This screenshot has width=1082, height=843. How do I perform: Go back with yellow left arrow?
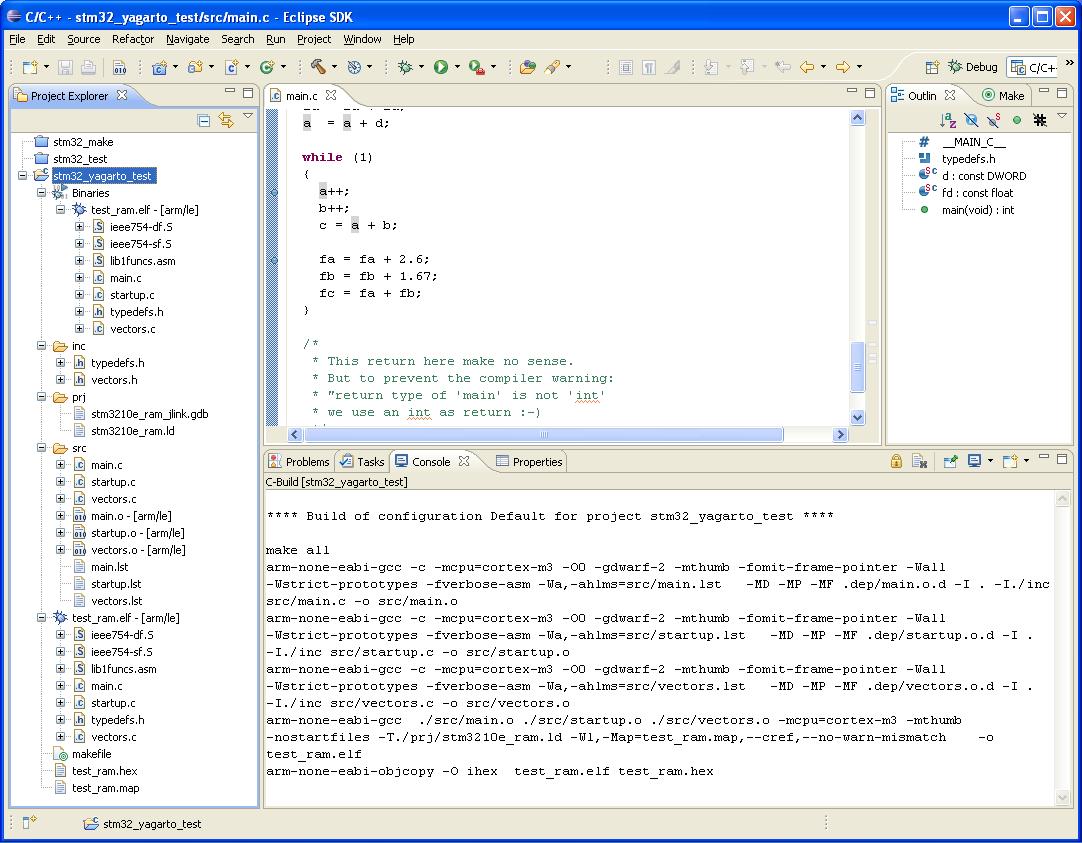coord(807,67)
